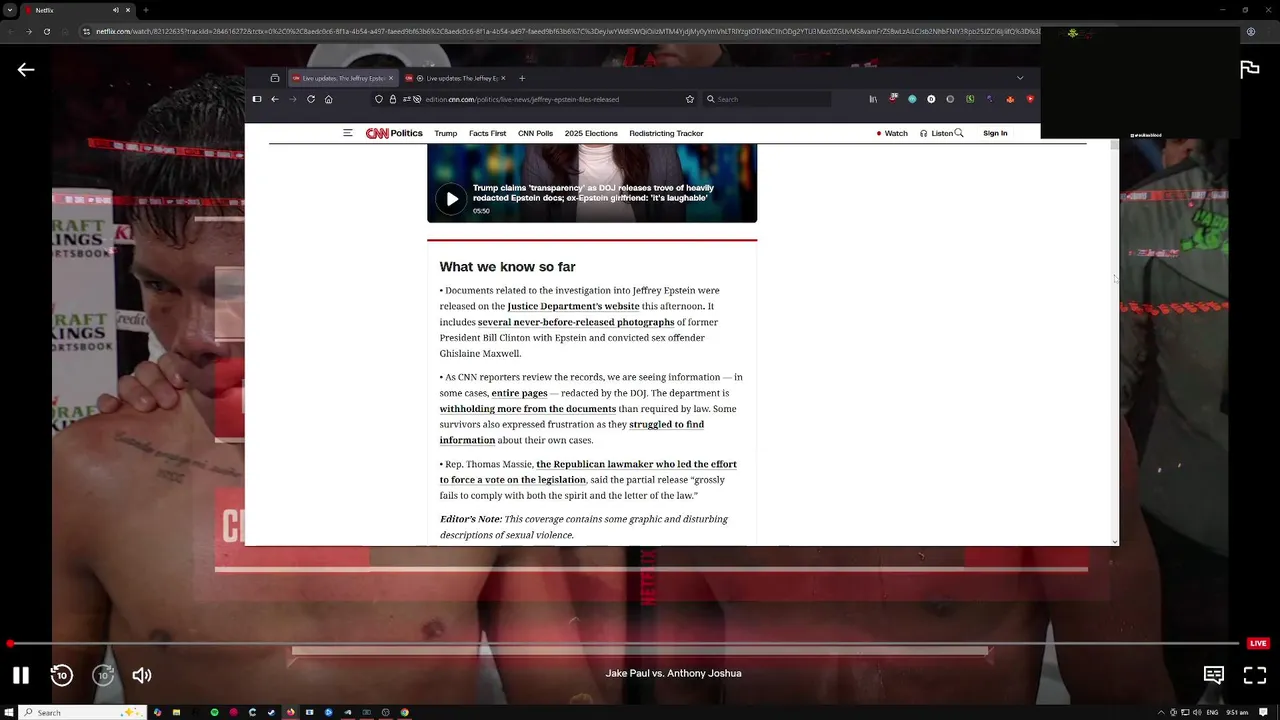Viewport: 1280px width, 720px height.
Task: Click Watch on CNN header
Action: coord(893,133)
